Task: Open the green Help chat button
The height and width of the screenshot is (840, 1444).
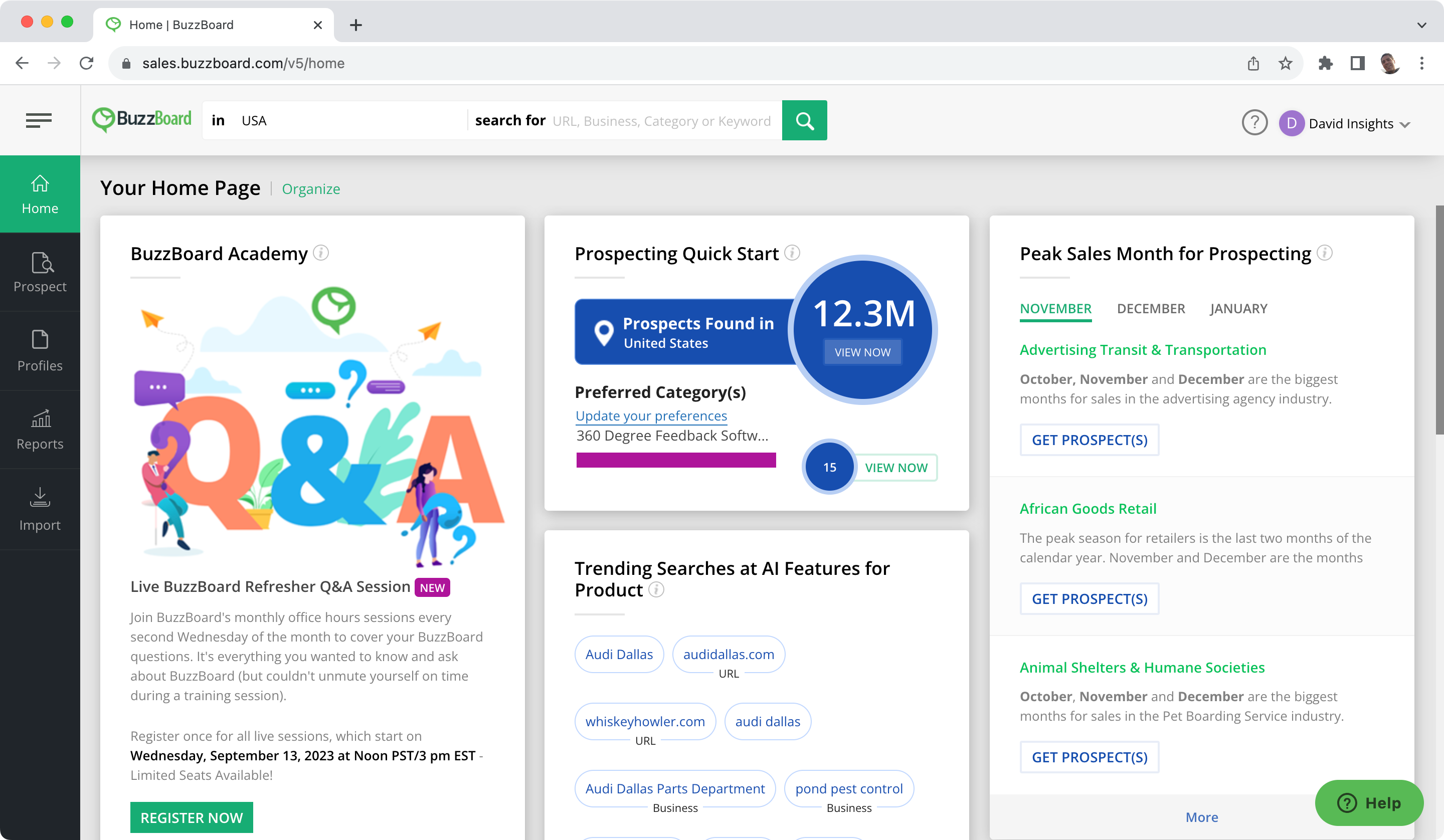Action: 1369,803
